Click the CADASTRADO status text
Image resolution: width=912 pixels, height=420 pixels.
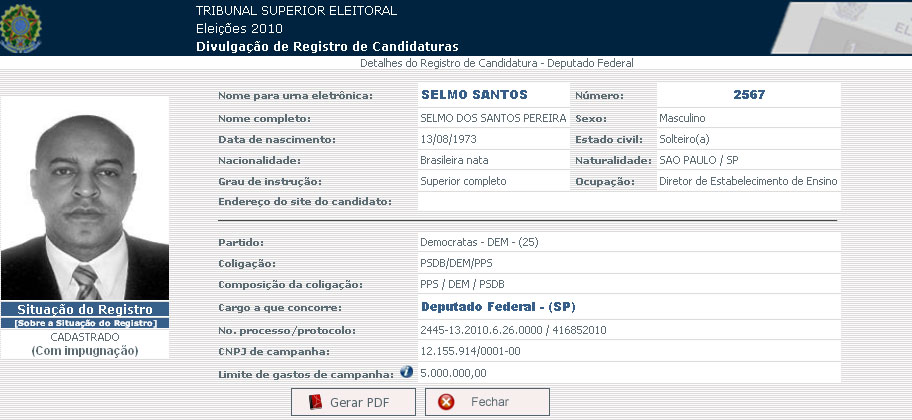point(85,337)
